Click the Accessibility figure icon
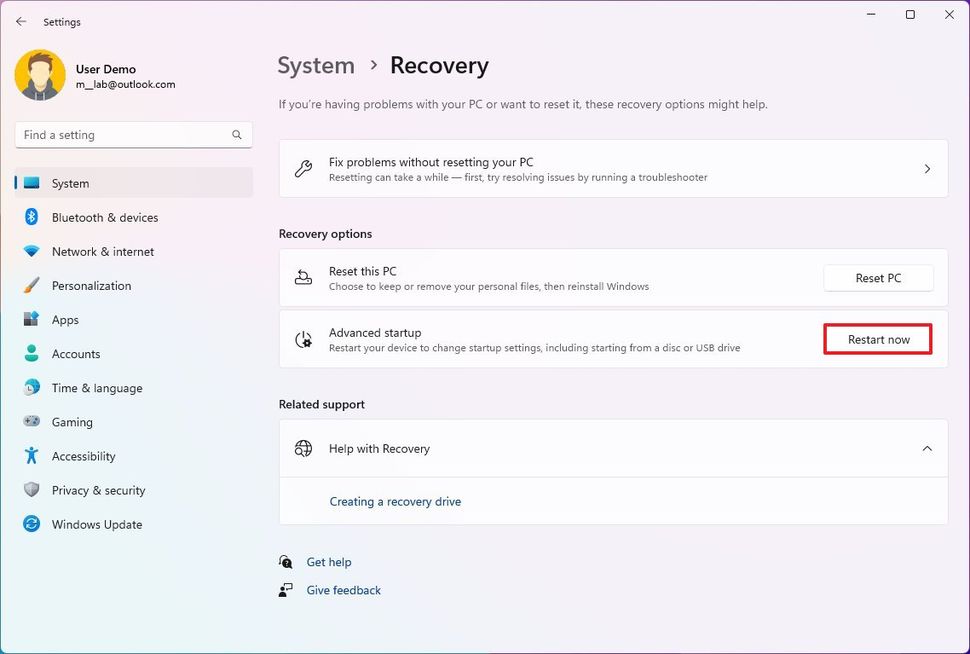The height and width of the screenshot is (654, 970). [31, 456]
